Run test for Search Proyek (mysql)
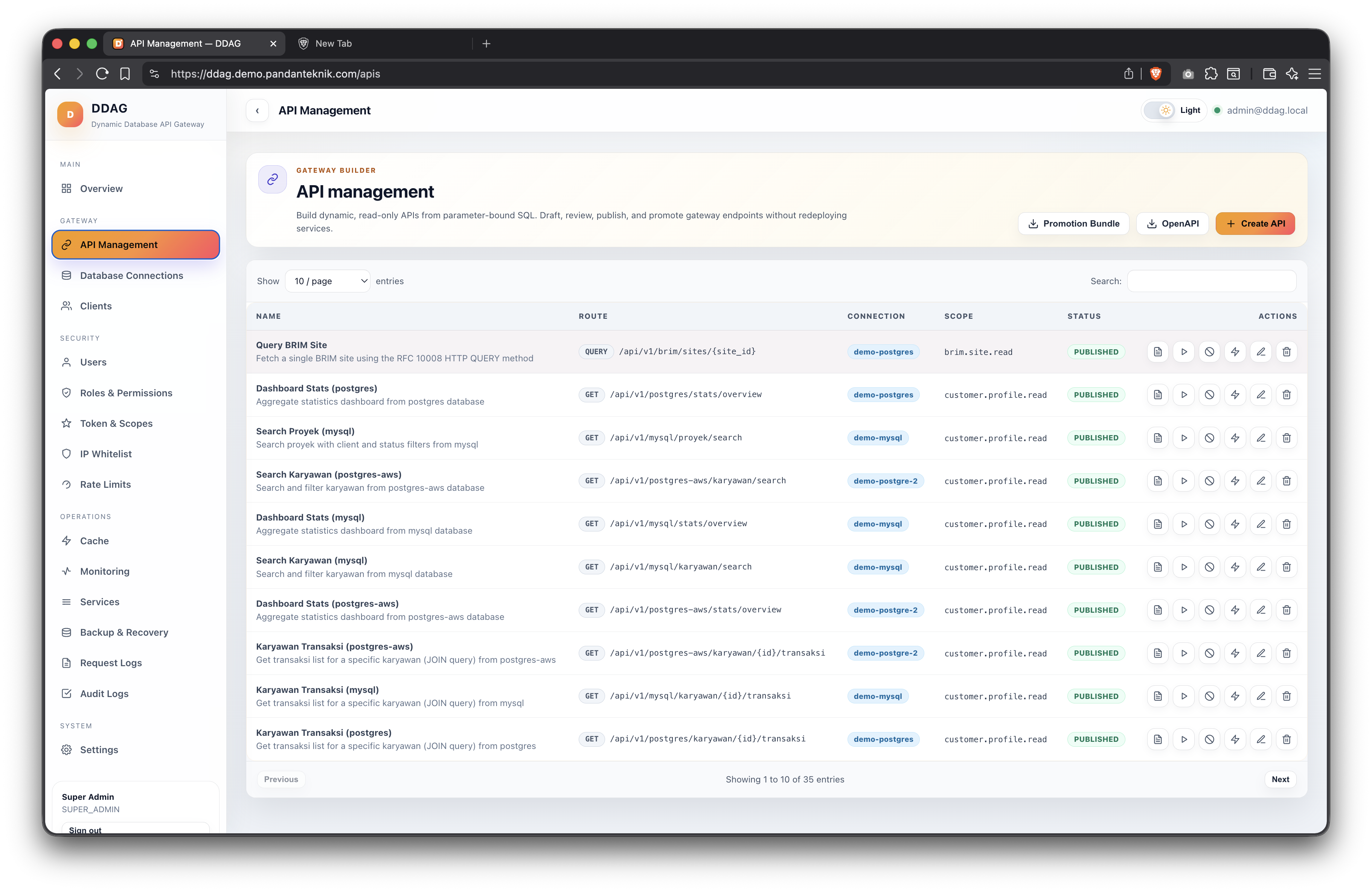This screenshot has height=892, width=1372. pyautogui.click(x=1183, y=438)
